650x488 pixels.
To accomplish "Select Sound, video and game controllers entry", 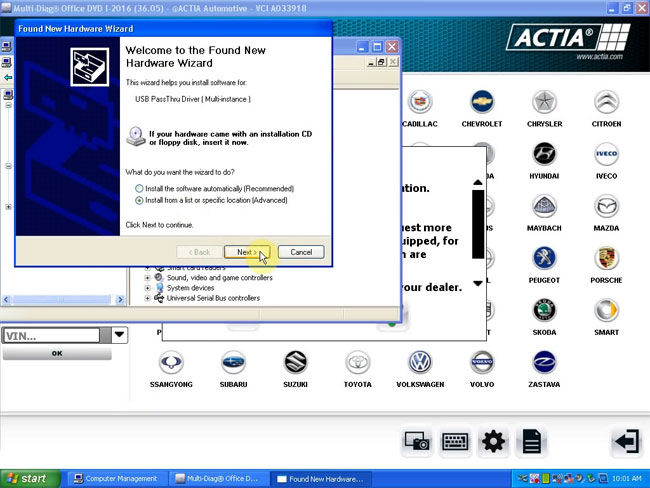I will coord(219,278).
